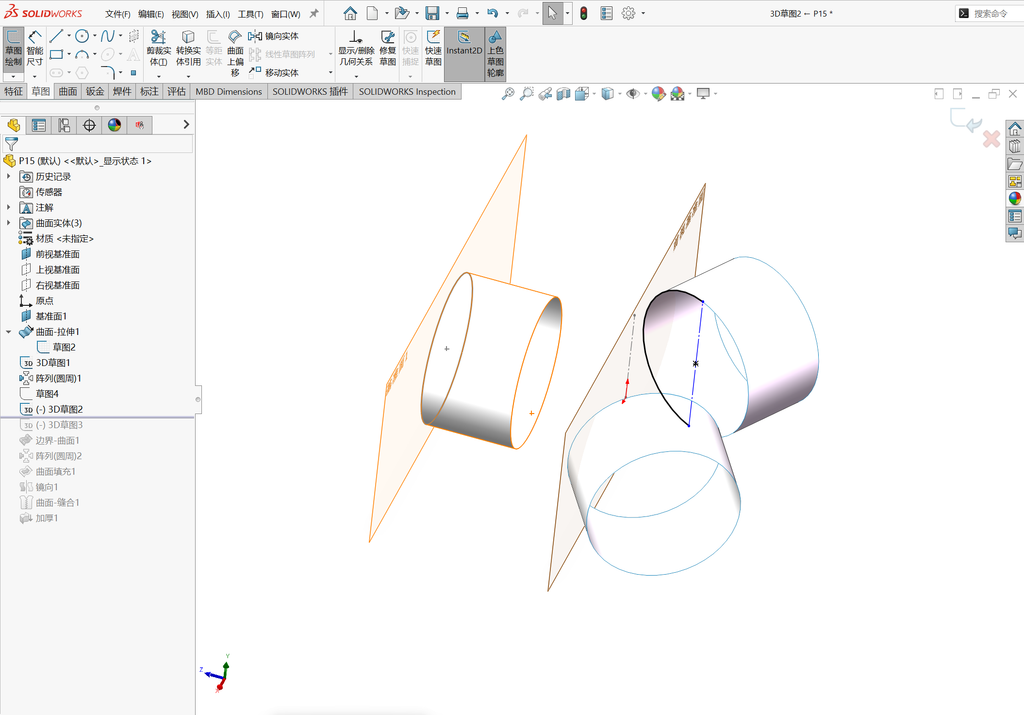Click the 镜向实体 mirror entities tool
1024x715 pixels.
click(274, 36)
